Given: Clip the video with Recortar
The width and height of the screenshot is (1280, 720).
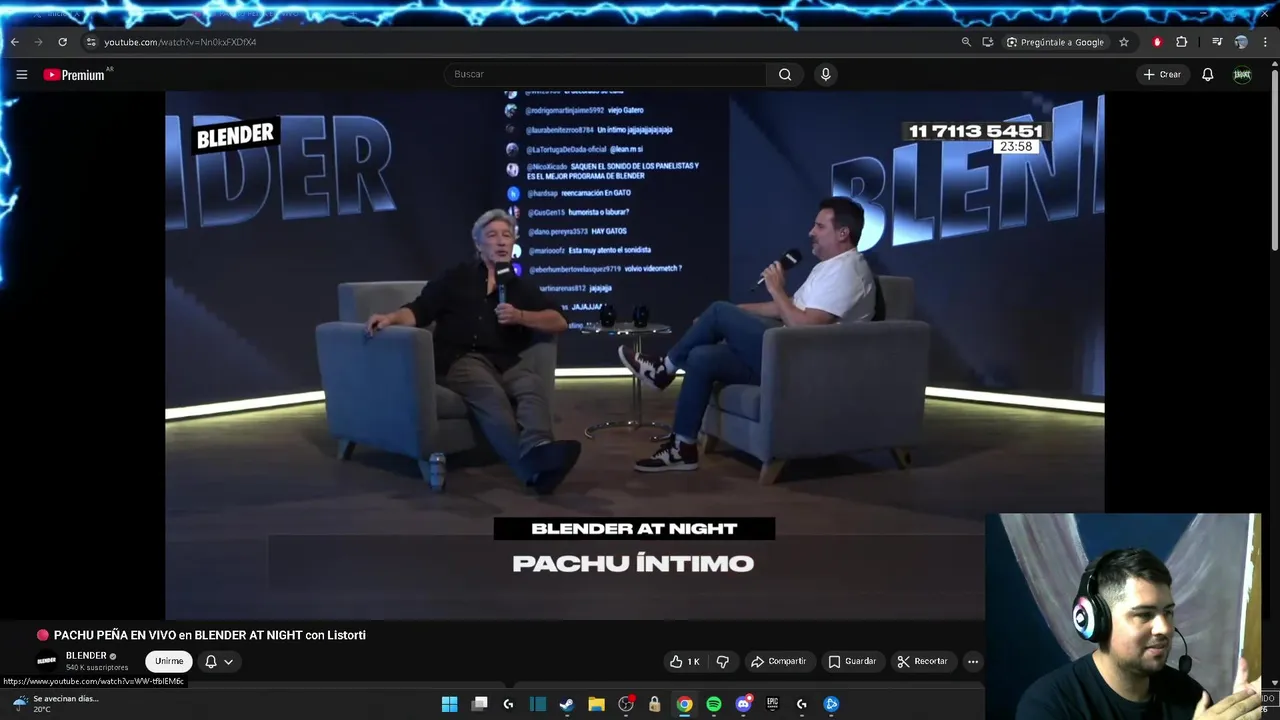Looking at the screenshot, I should tap(922, 661).
